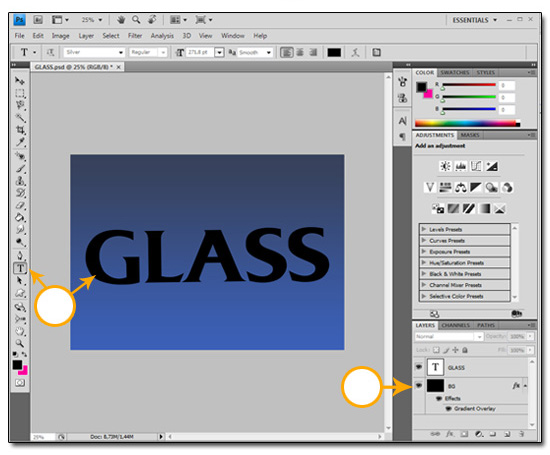This screenshot has height=455, width=550.
Task: Click the Rotate View tool icon
Action: pyautogui.click(x=152, y=20)
